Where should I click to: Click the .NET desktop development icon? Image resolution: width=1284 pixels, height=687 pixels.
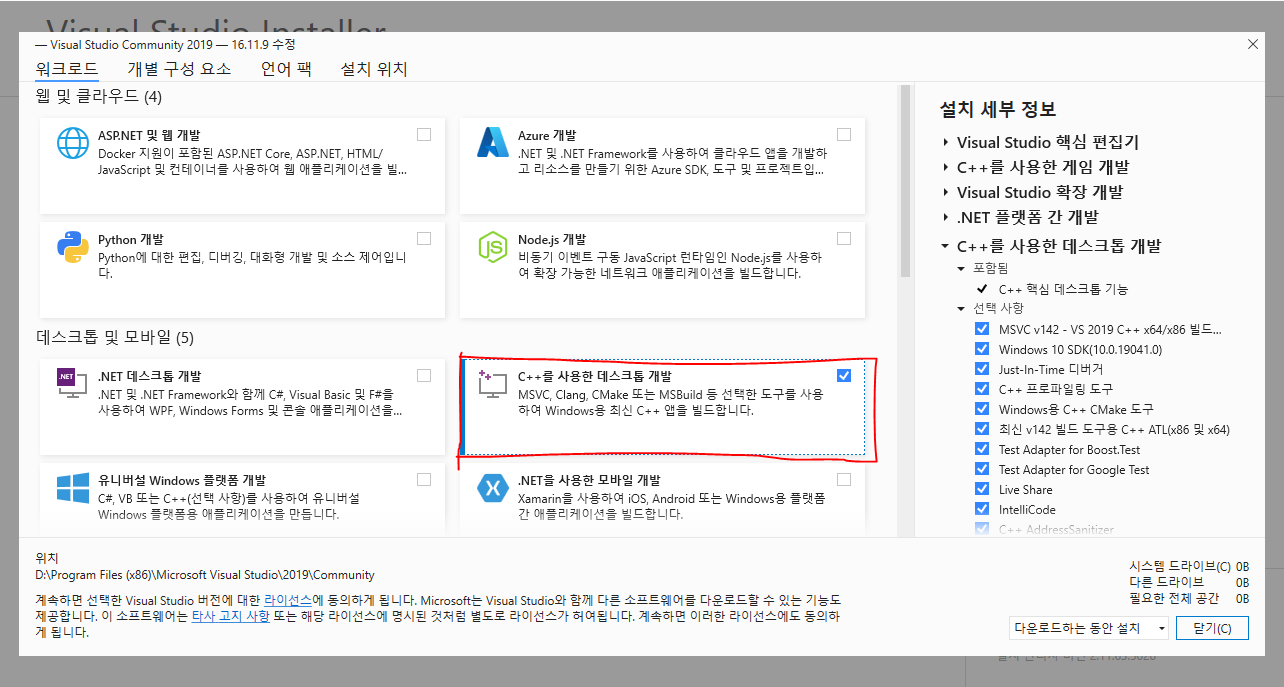coord(73,384)
